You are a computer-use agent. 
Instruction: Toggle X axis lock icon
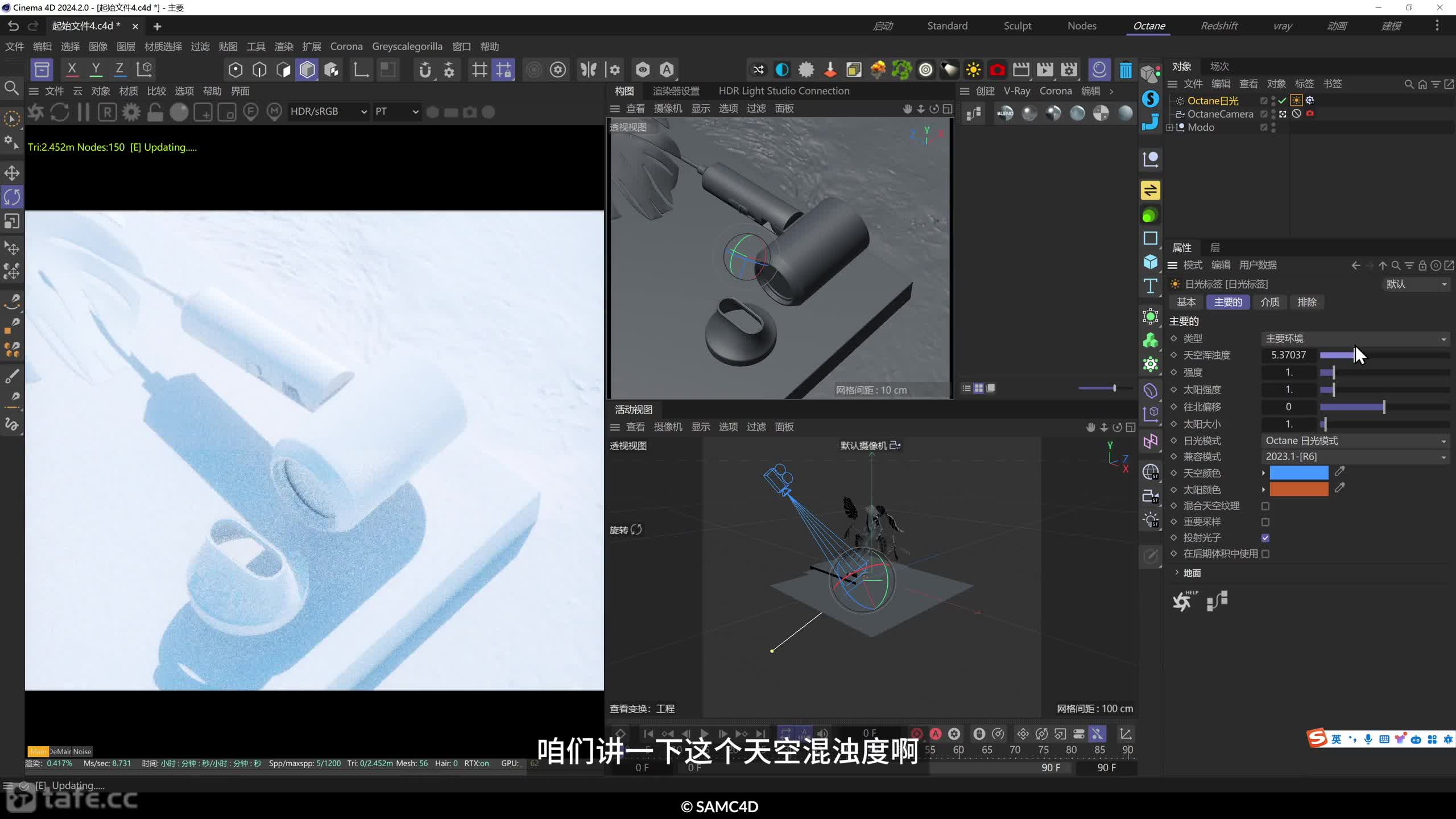click(72, 69)
